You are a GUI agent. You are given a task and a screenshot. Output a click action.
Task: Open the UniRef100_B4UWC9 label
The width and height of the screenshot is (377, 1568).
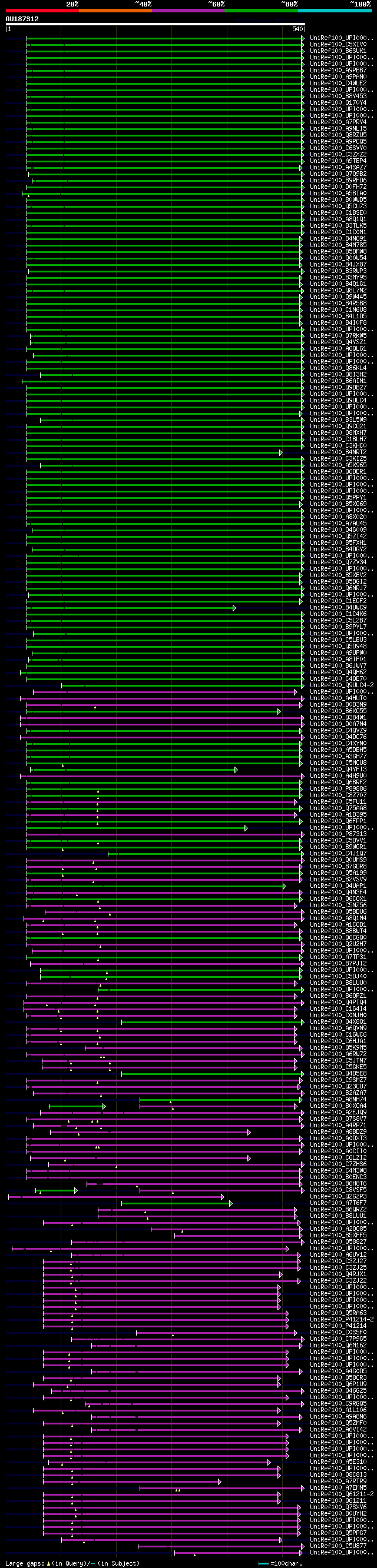coord(338,607)
